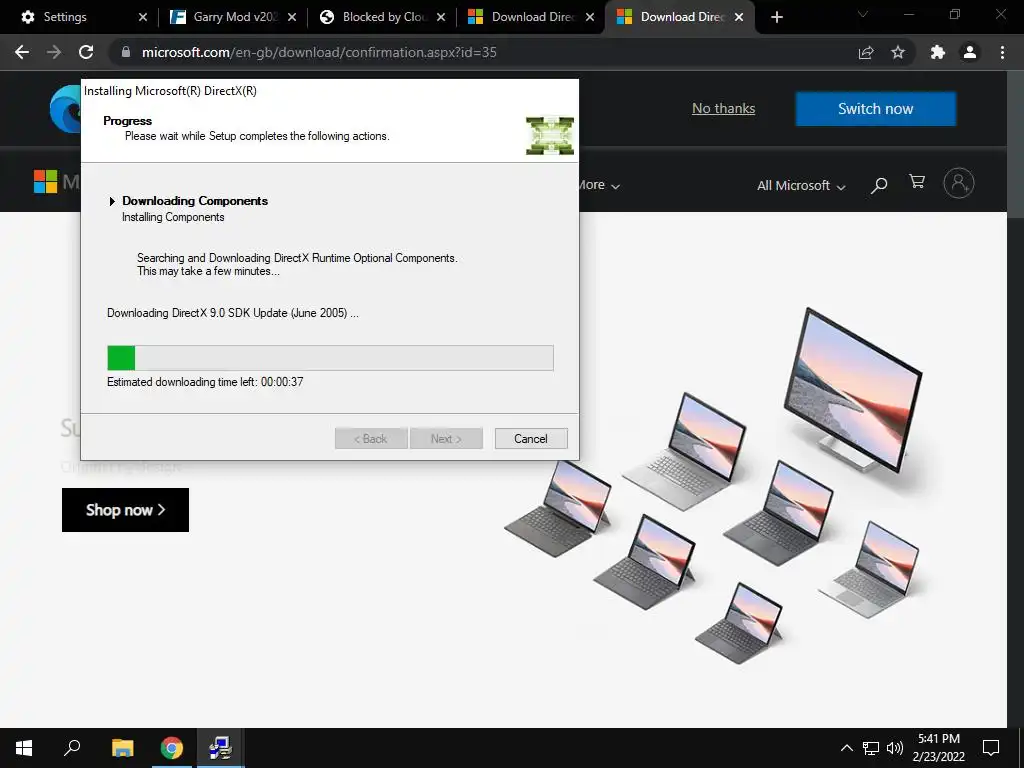Expand the More menu on Microsoft site
Screen dimensions: 1024x768
tap(599, 185)
